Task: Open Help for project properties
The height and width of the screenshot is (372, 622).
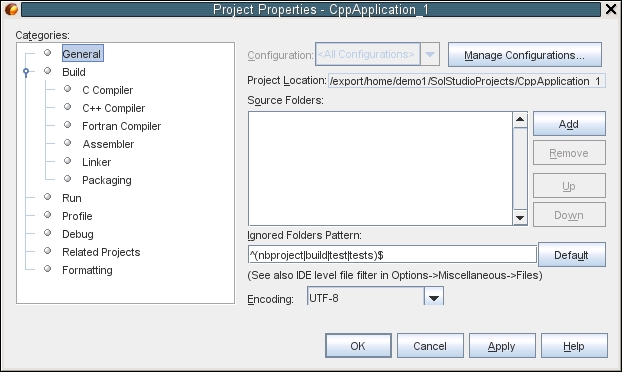Action: pyautogui.click(x=574, y=346)
